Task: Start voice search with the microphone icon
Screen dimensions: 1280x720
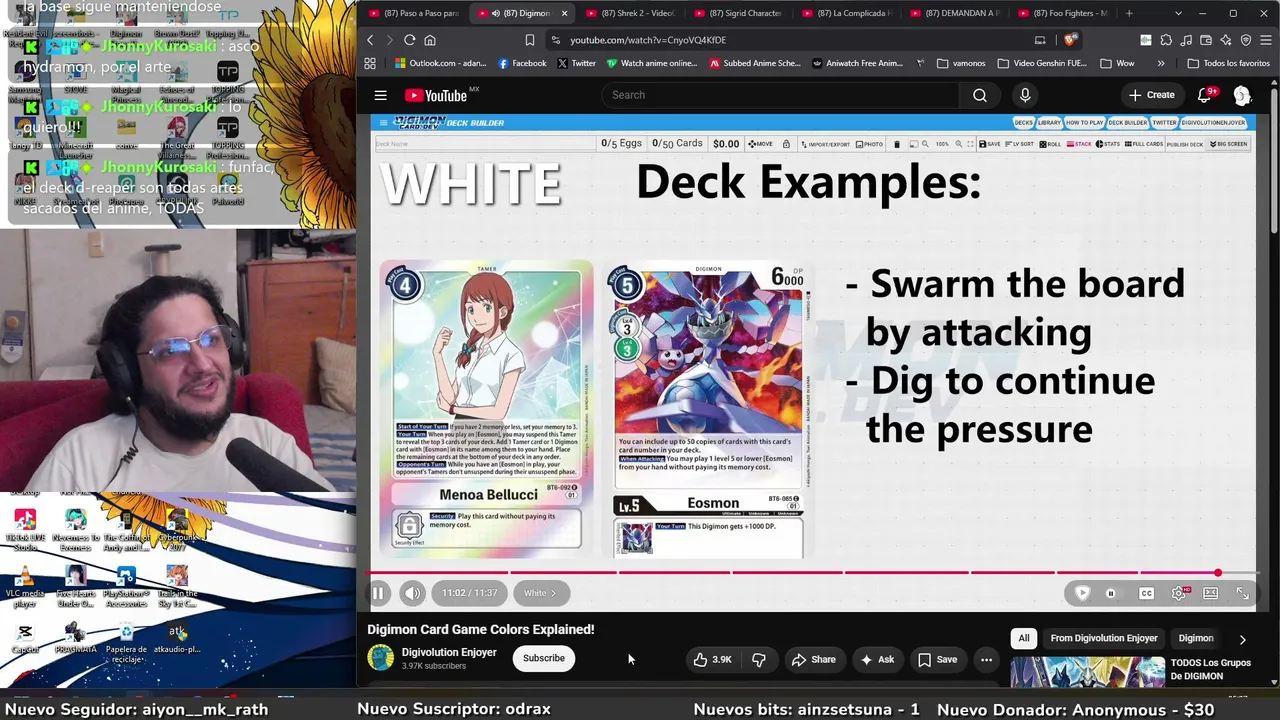Action: pos(1025,95)
